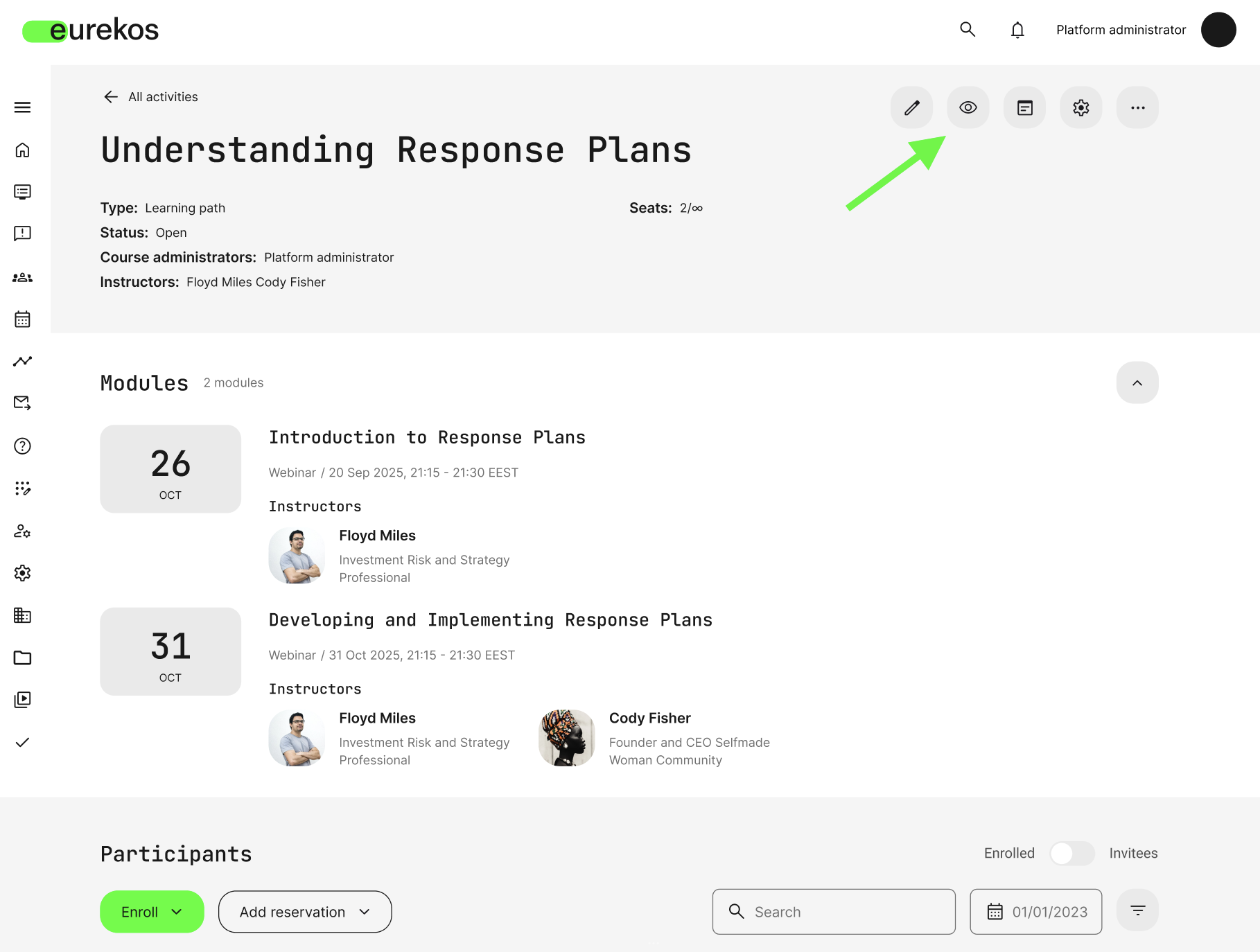Image resolution: width=1260 pixels, height=952 pixels.
Task: Open the folder icon in sidebar
Action: [22, 658]
